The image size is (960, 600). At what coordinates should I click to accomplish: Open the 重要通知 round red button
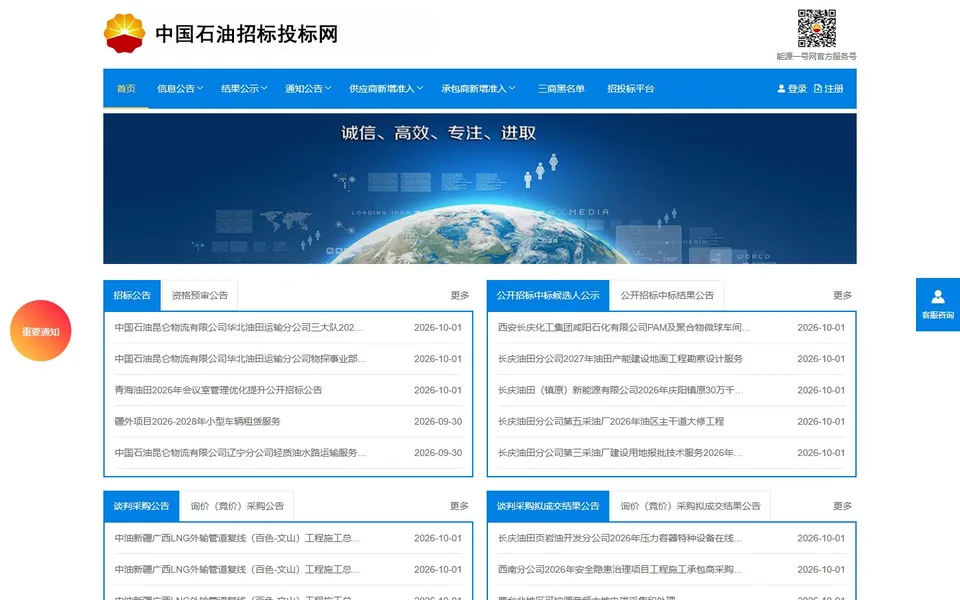coord(40,331)
